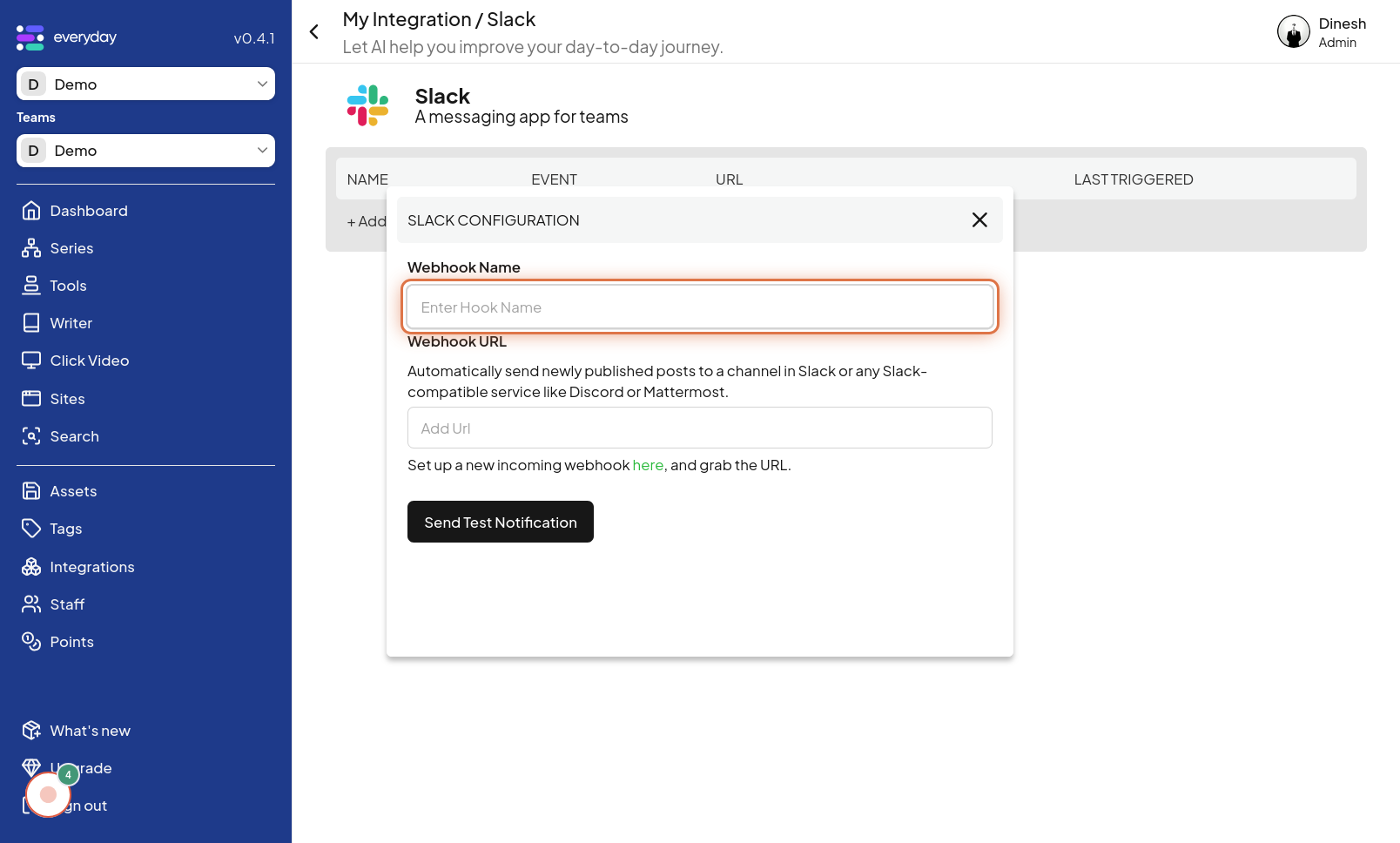Open the Writer menu item

pos(71,323)
